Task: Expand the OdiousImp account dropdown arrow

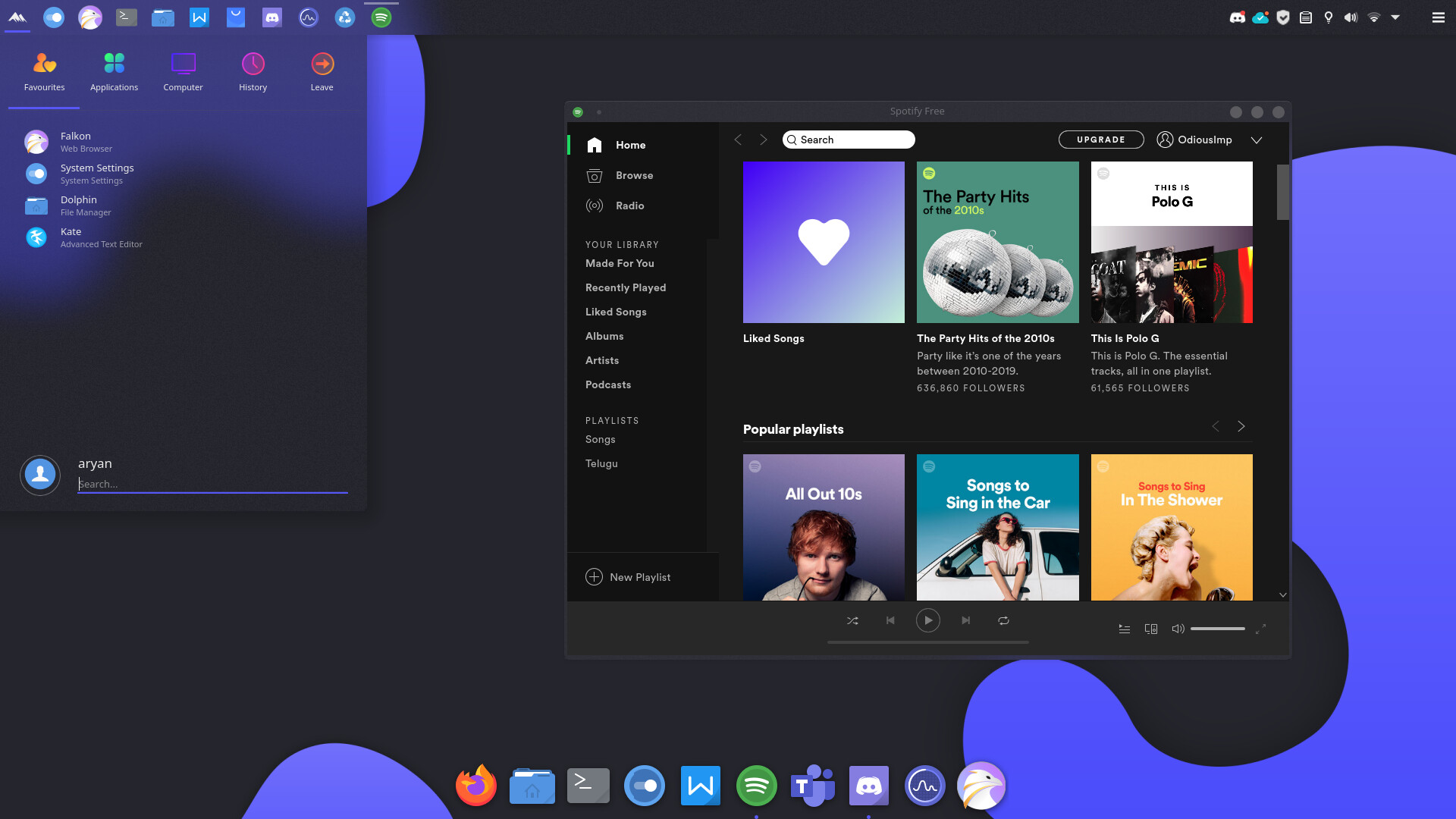Action: point(1257,140)
